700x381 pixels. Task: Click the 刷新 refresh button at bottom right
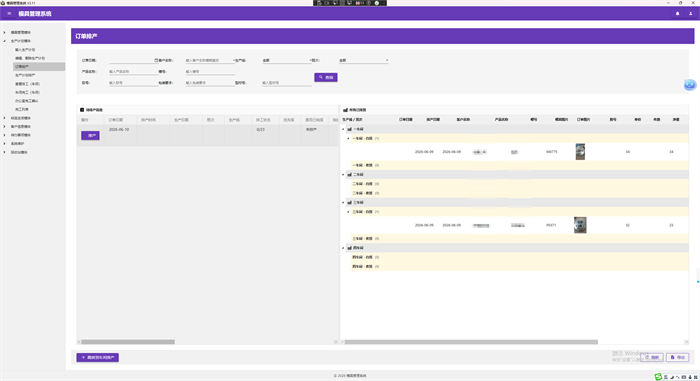651,357
